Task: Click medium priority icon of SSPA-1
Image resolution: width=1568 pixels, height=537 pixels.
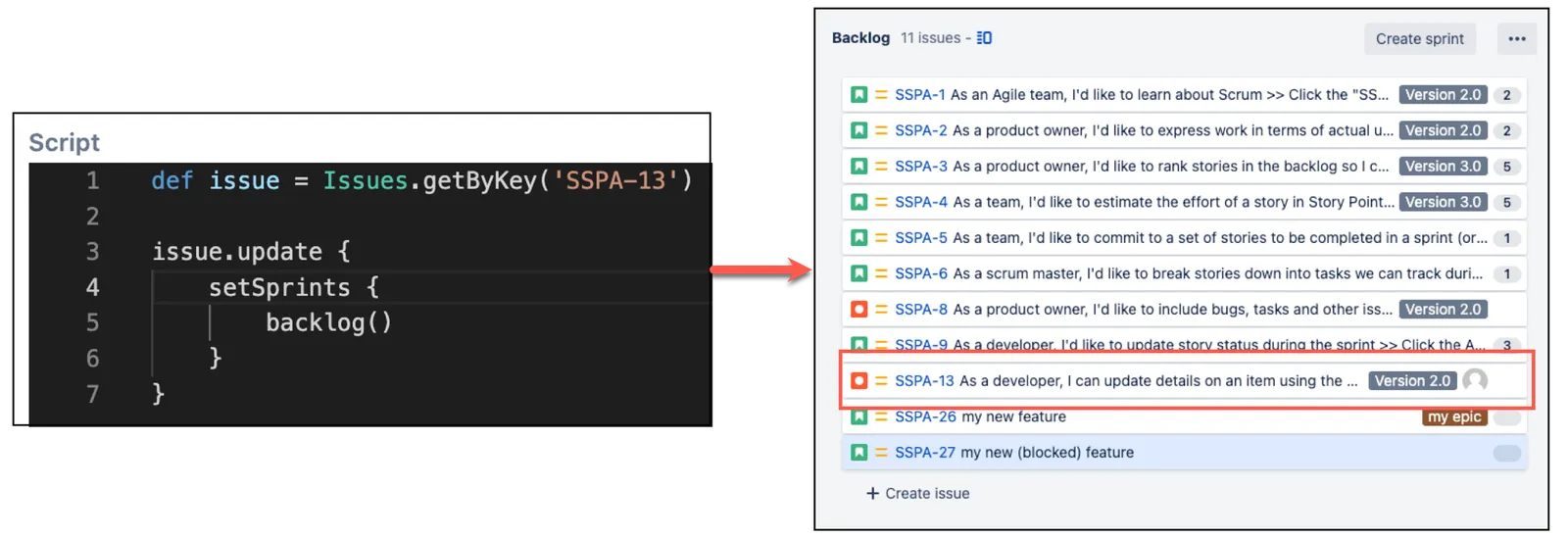Action: (881, 95)
